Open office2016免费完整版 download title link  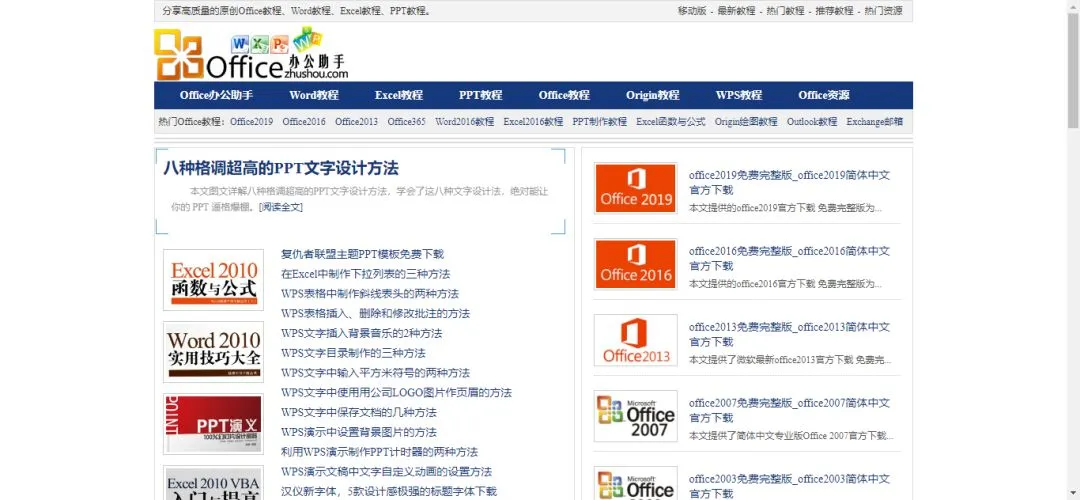pyautogui.click(x=789, y=258)
